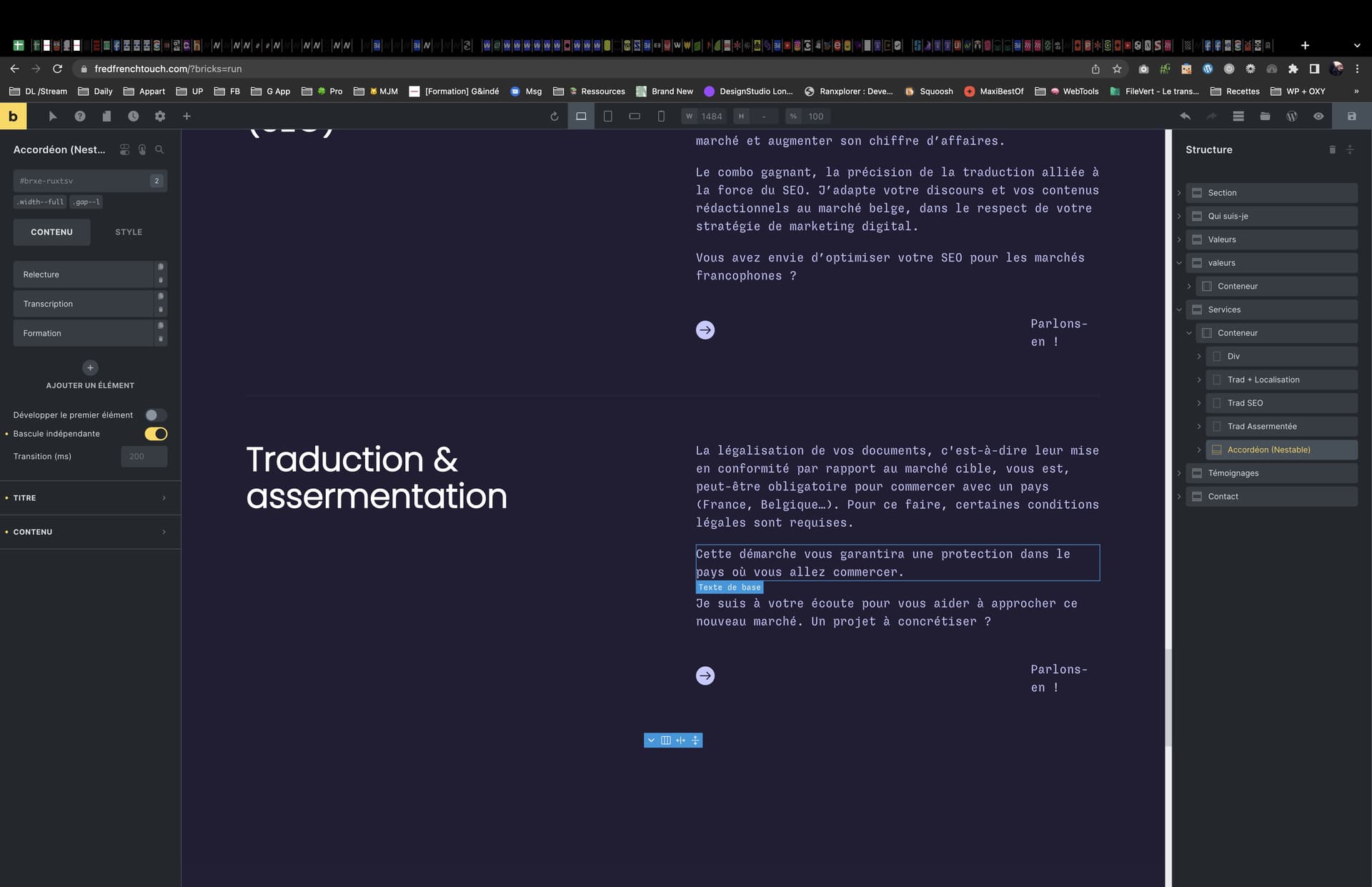Click the Bricks logo button
The height and width of the screenshot is (887, 1372).
click(x=13, y=116)
